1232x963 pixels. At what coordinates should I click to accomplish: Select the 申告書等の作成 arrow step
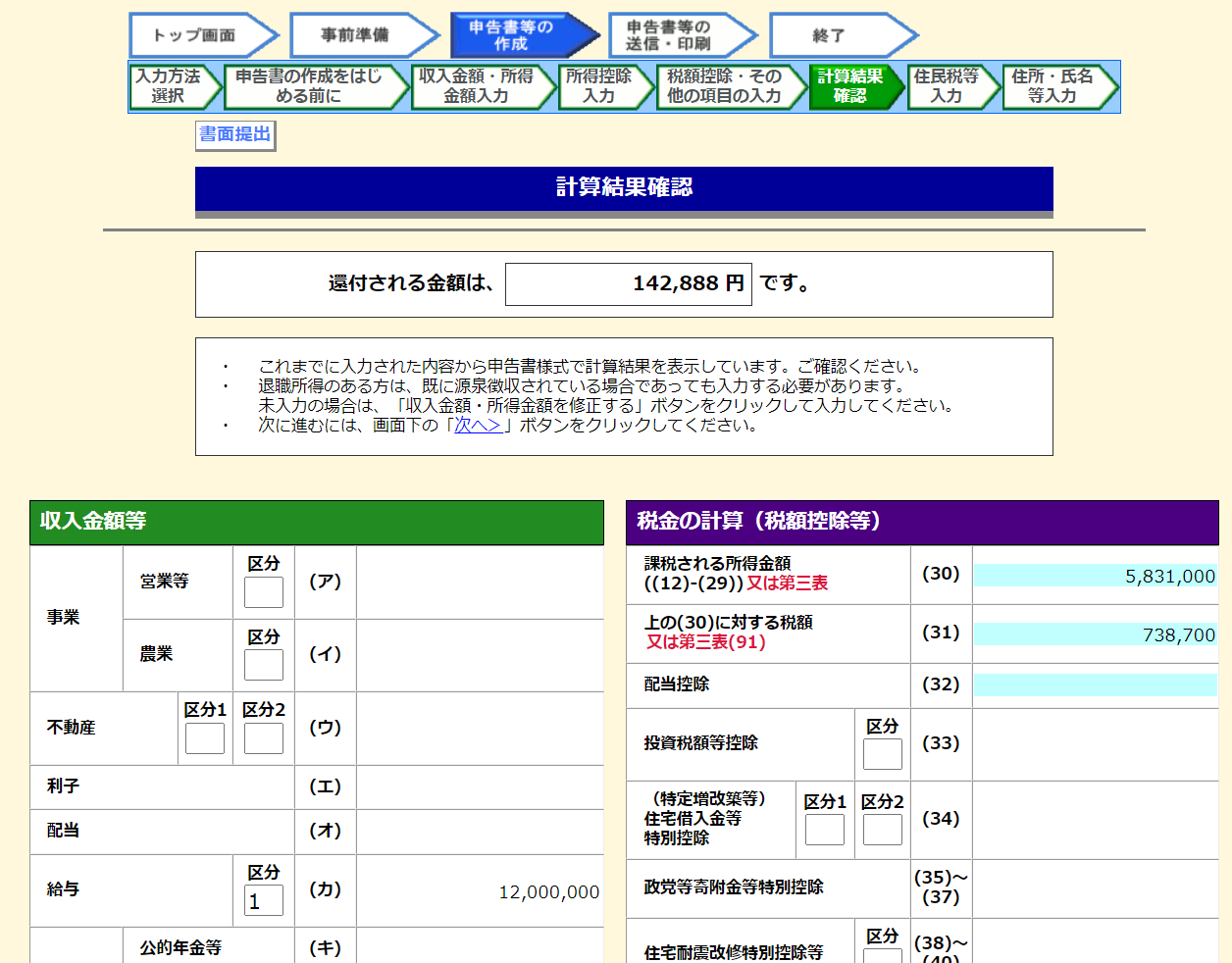click(515, 35)
